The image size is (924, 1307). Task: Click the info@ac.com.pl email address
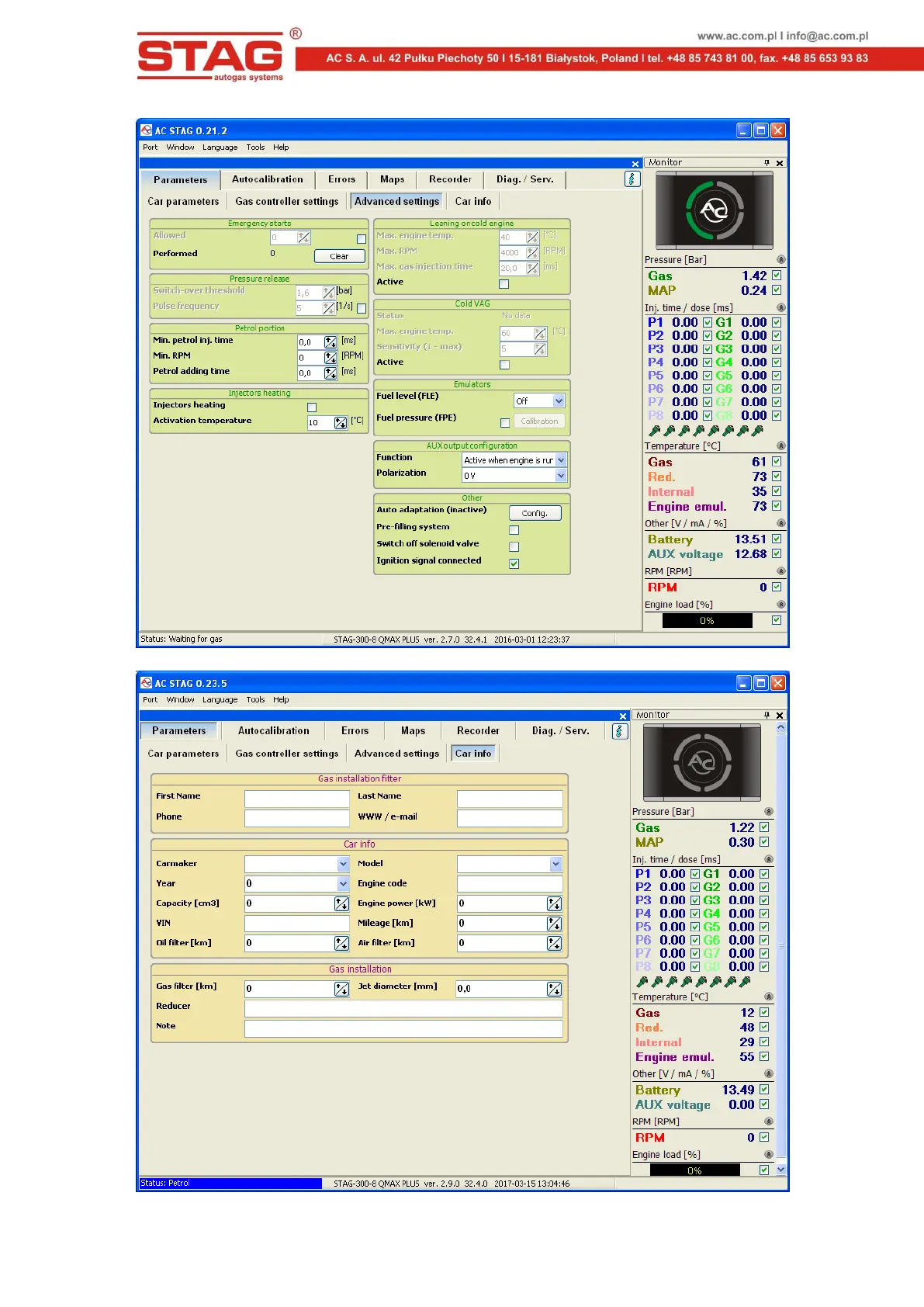pyautogui.click(x=828, y=36)
